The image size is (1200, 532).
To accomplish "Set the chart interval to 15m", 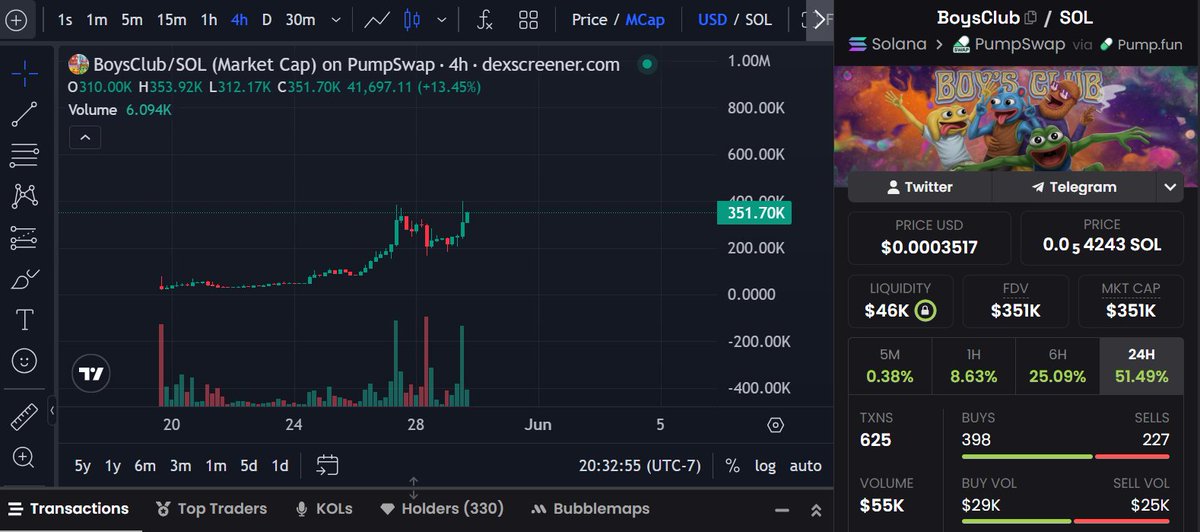I will click(171, 19).
